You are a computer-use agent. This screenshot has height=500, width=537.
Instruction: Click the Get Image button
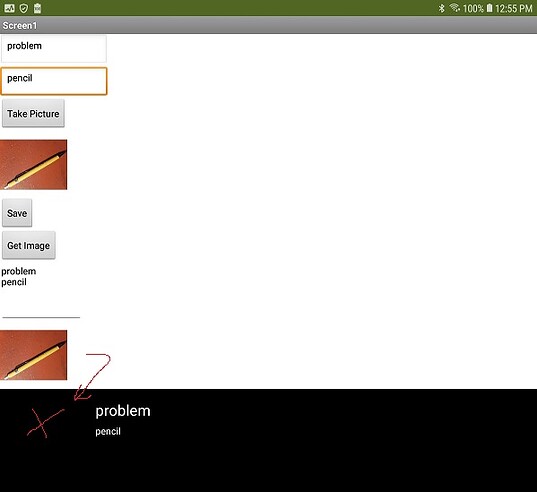(x=29, y=245)
